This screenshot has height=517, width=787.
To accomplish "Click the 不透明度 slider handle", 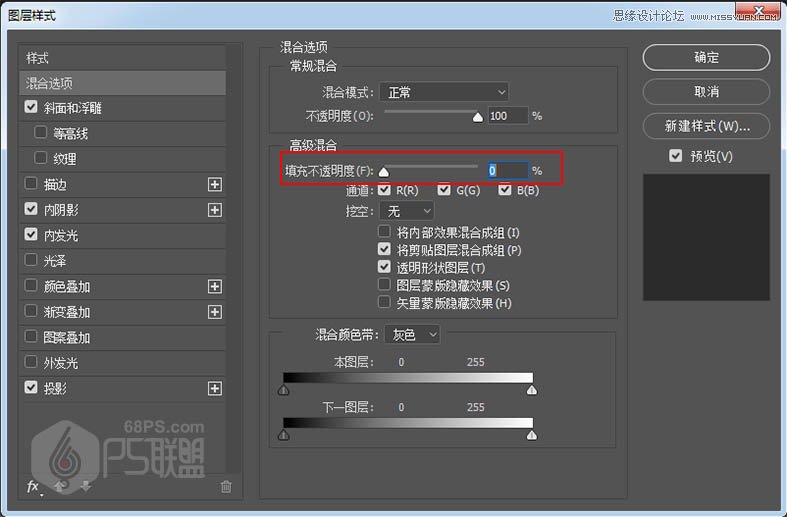I will pyautogui.click(x=477, y=117).
